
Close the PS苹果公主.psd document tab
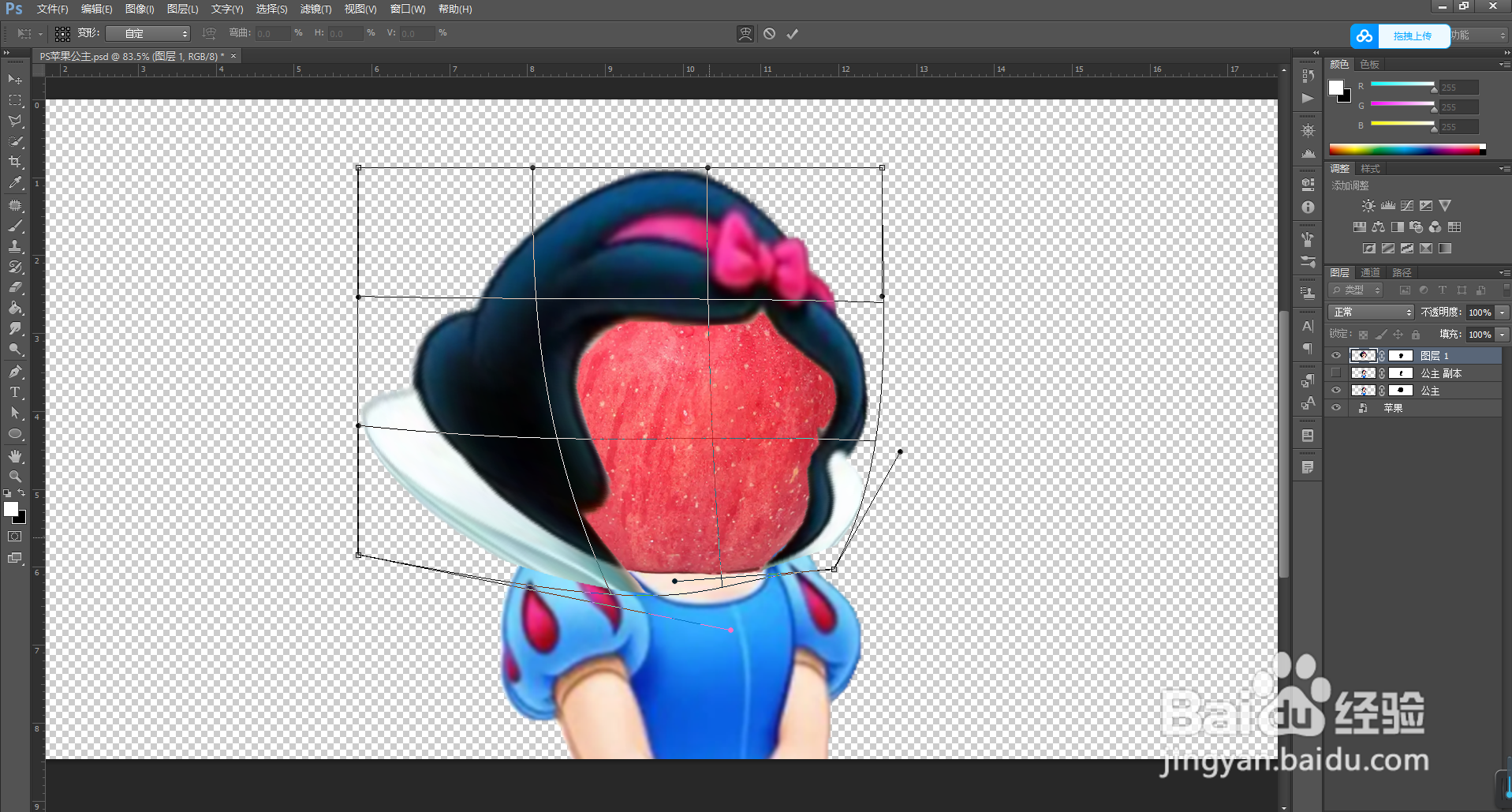coord(233,56)
